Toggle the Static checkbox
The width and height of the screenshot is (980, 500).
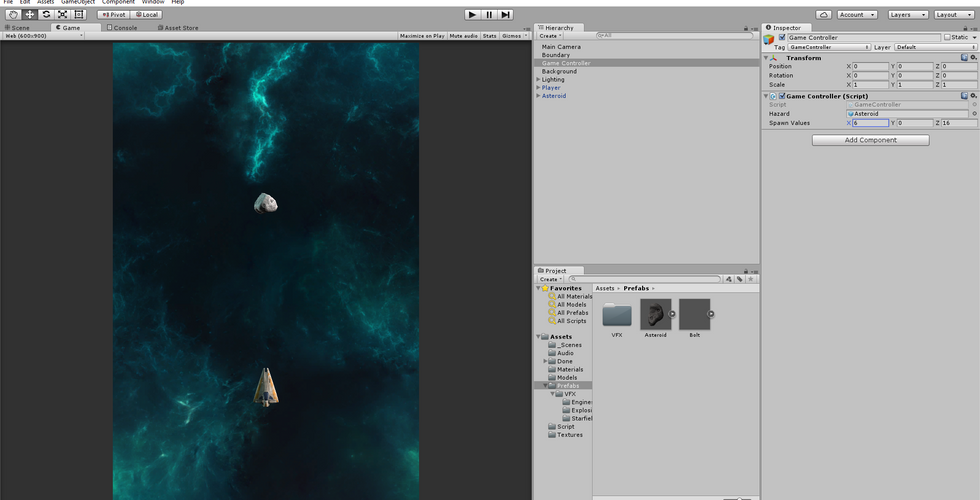tap(947, 37)
